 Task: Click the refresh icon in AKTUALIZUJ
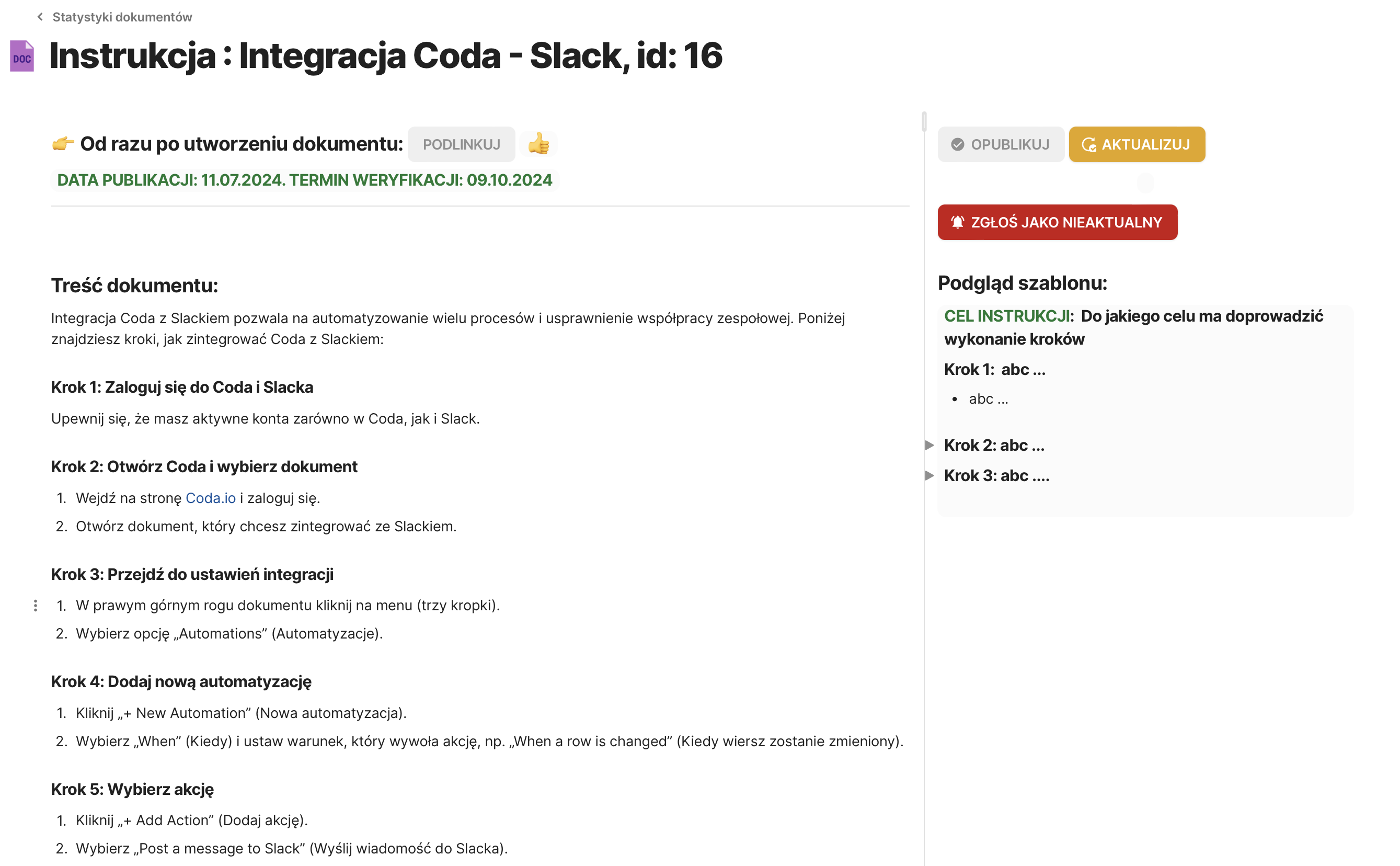click(x=1088, y=144)
